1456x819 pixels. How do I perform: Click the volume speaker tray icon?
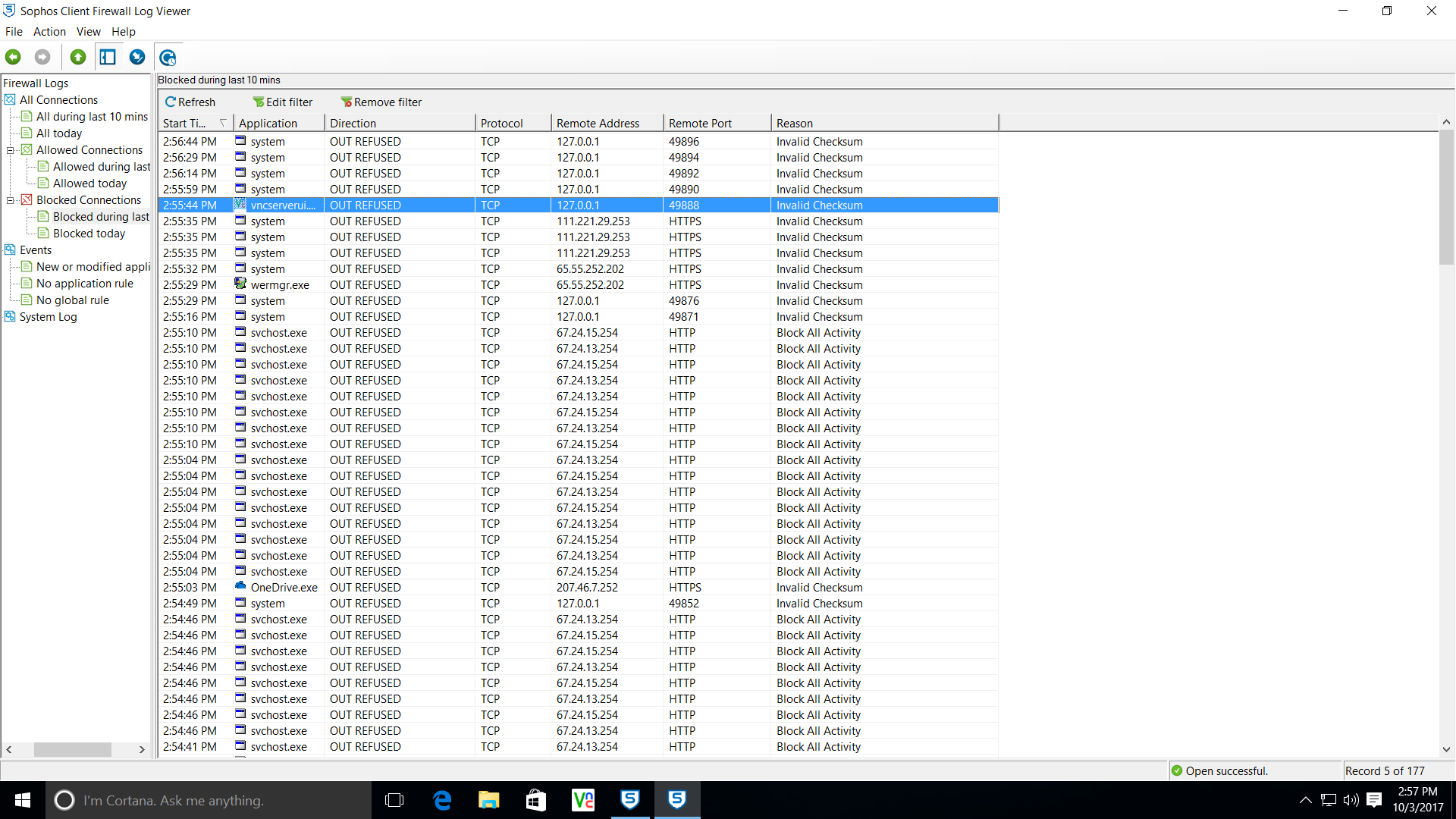tap(1351, 800)
